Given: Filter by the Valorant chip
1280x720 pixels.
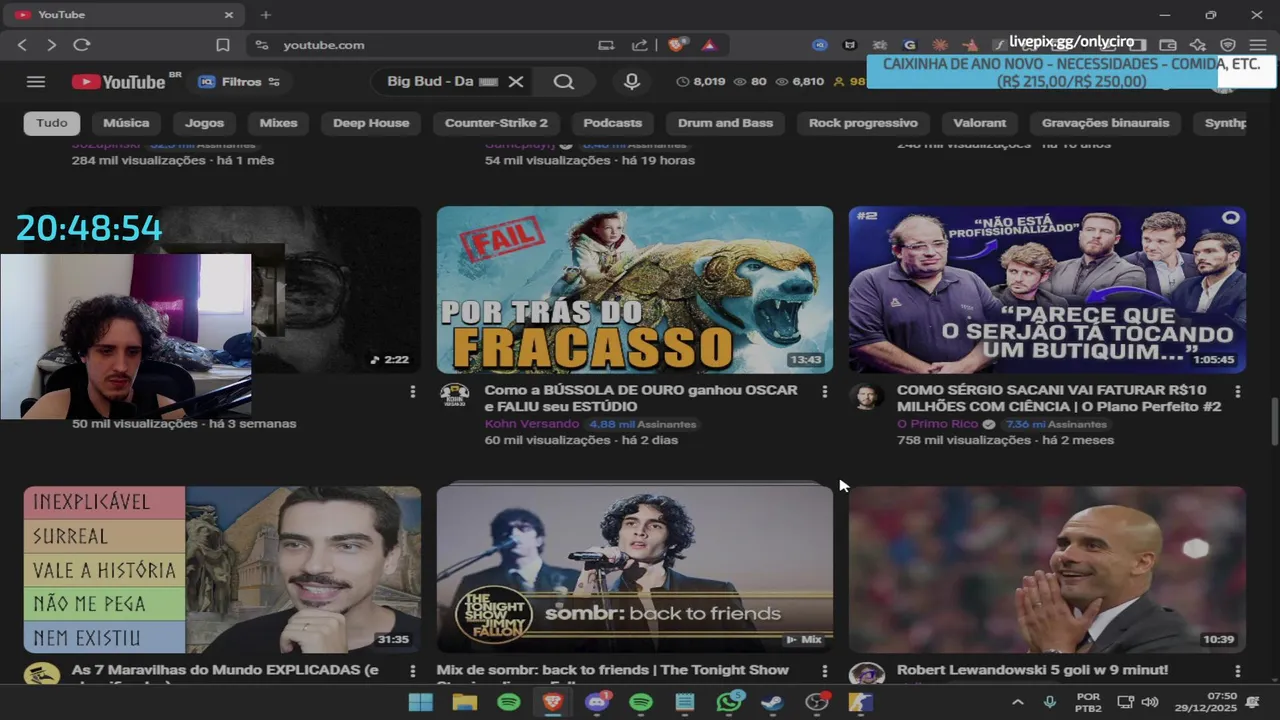Looking at the screenshot, I should click(x=980, y=123).
